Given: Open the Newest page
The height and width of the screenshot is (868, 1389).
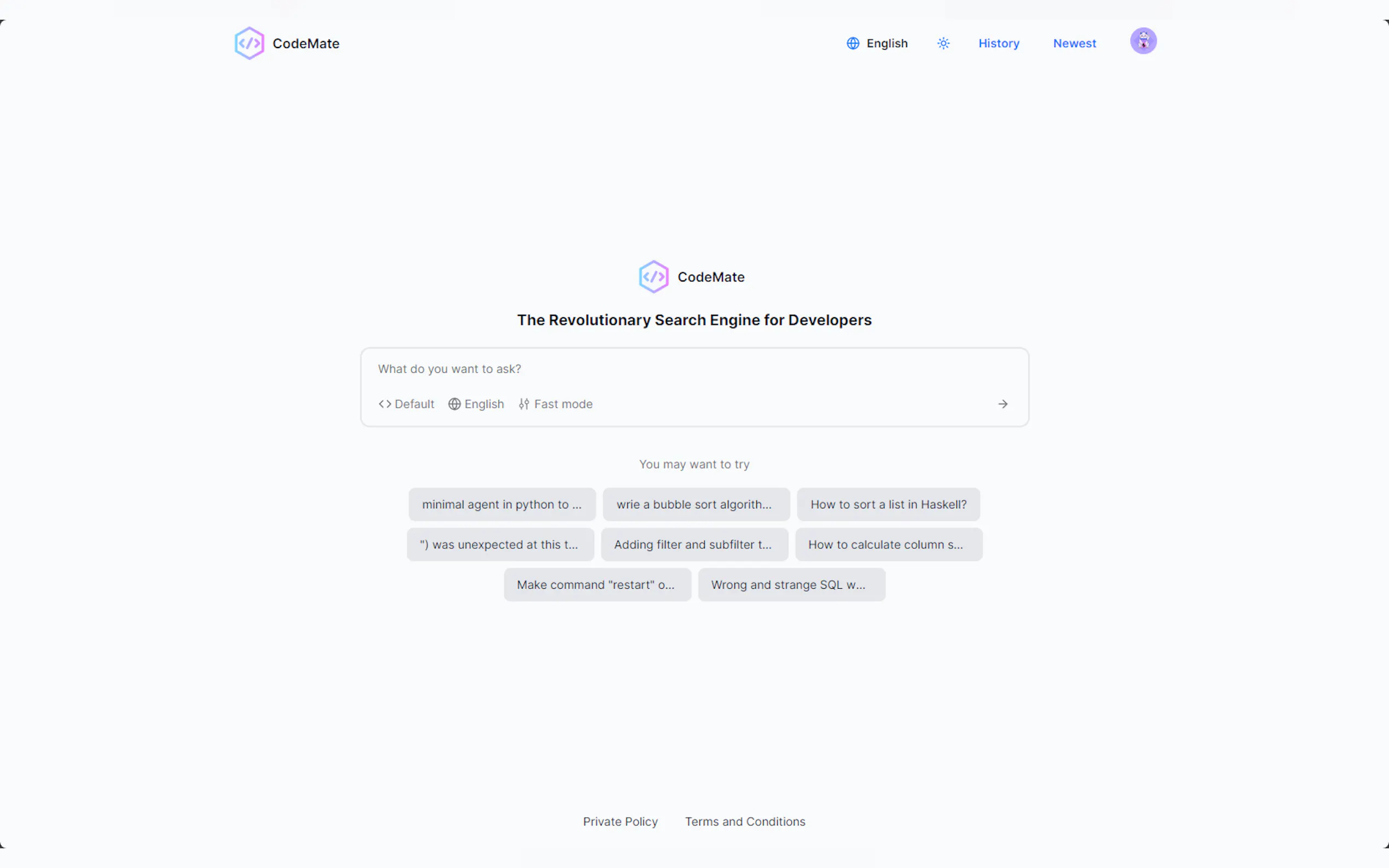Looking at the screenshot, I should click(x=1074, y=44).
